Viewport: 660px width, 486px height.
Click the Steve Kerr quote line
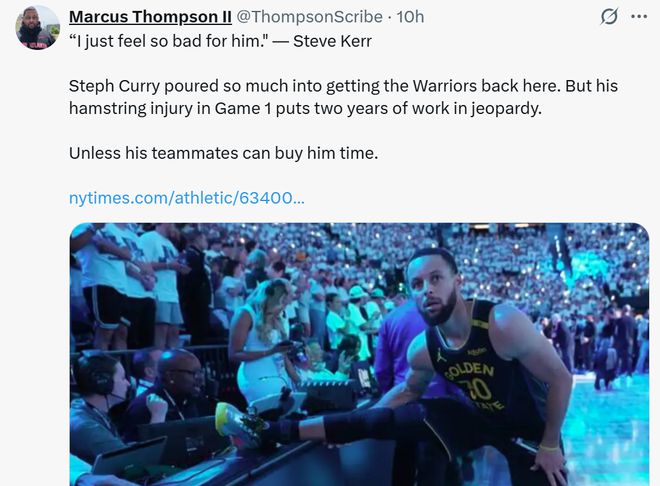pyautogui.click(x=210, y=42)
